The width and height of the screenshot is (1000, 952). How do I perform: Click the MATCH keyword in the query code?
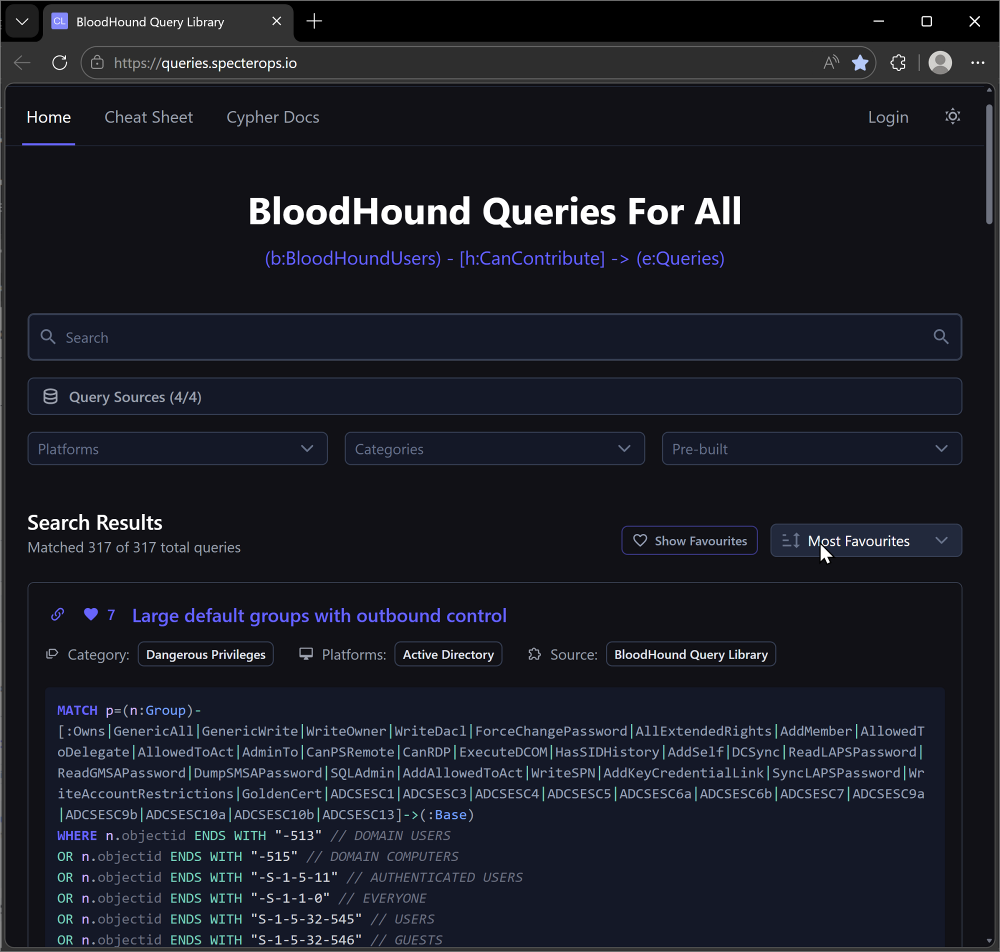click(77, 710)
